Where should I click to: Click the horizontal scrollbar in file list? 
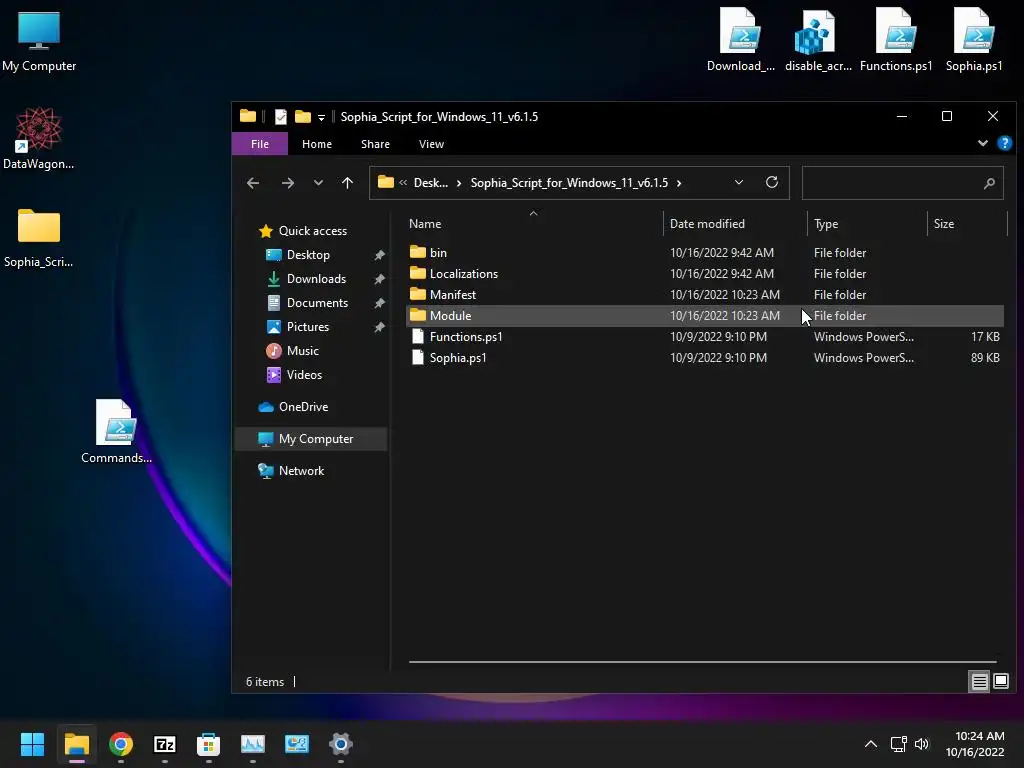[702, 662]
